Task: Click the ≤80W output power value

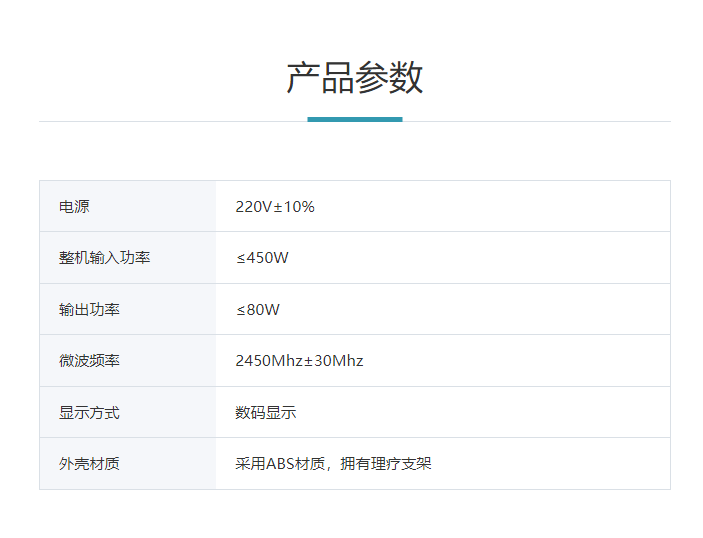Action: [258, 310]
